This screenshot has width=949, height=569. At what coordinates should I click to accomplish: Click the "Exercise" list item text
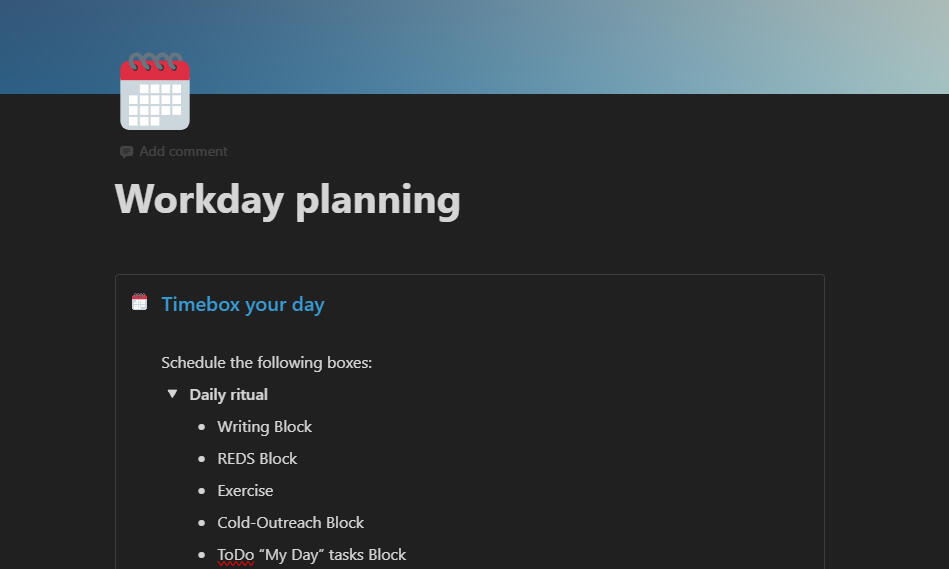click(245, 490)
